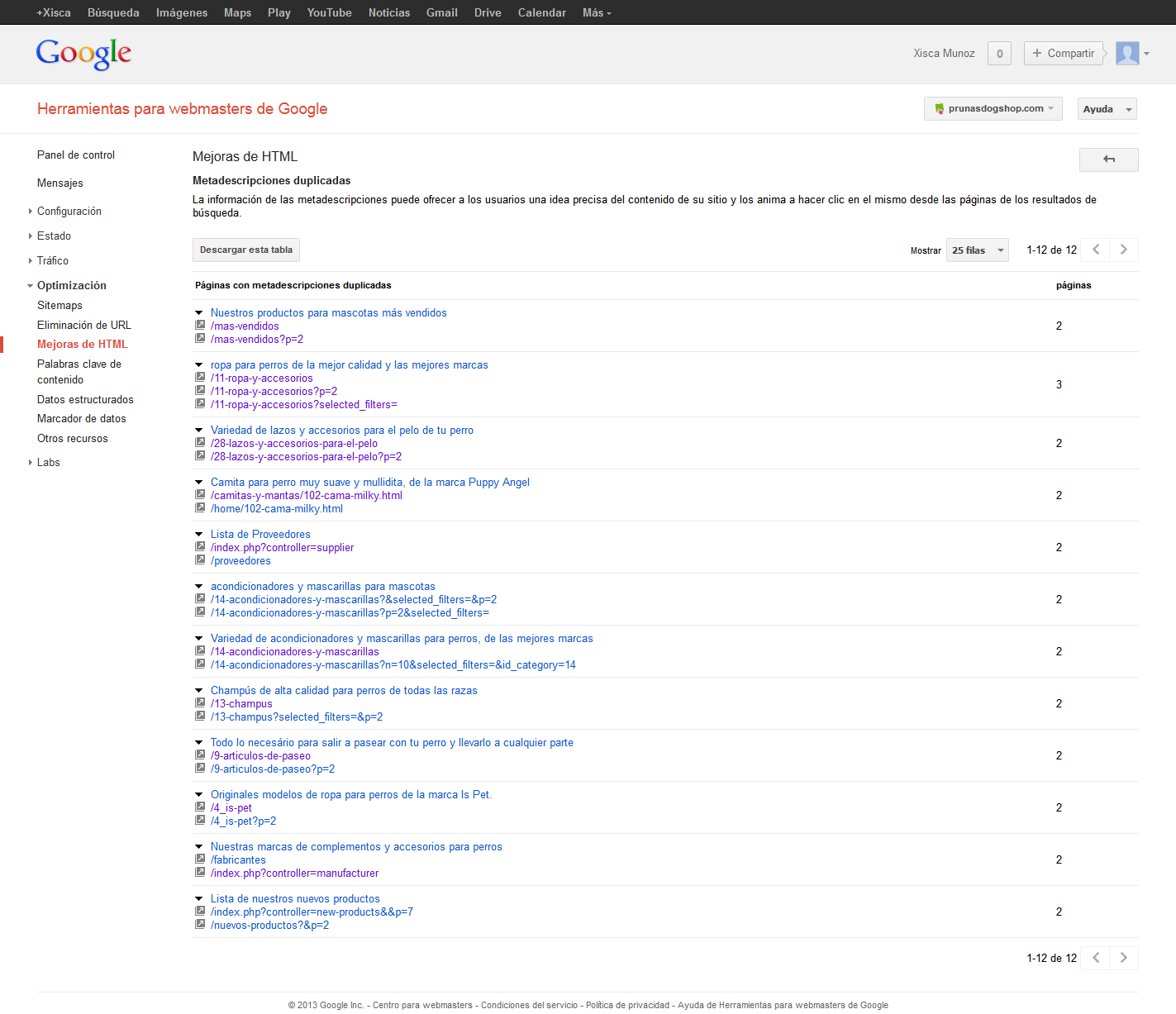Open the Ayuda help dropdown
1176x1014 pixels.
coord(1107,109)
